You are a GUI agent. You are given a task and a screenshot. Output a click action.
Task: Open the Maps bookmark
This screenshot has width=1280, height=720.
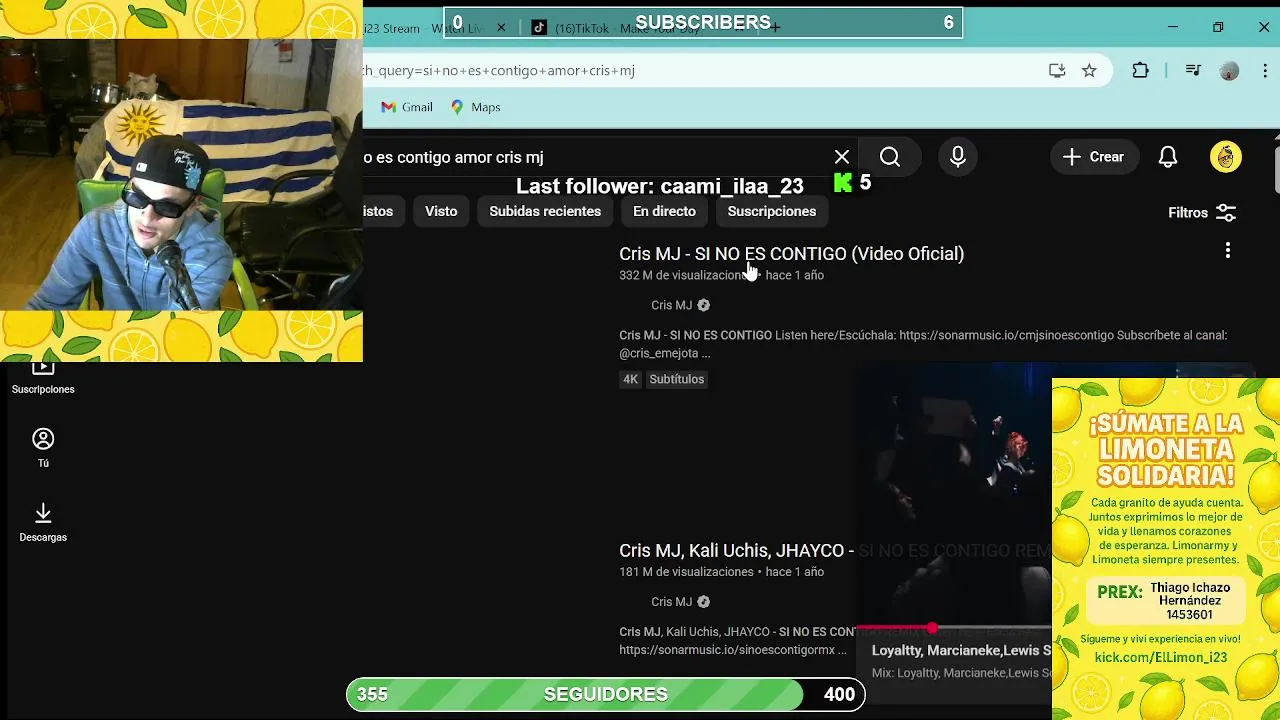tap(475, 107)
